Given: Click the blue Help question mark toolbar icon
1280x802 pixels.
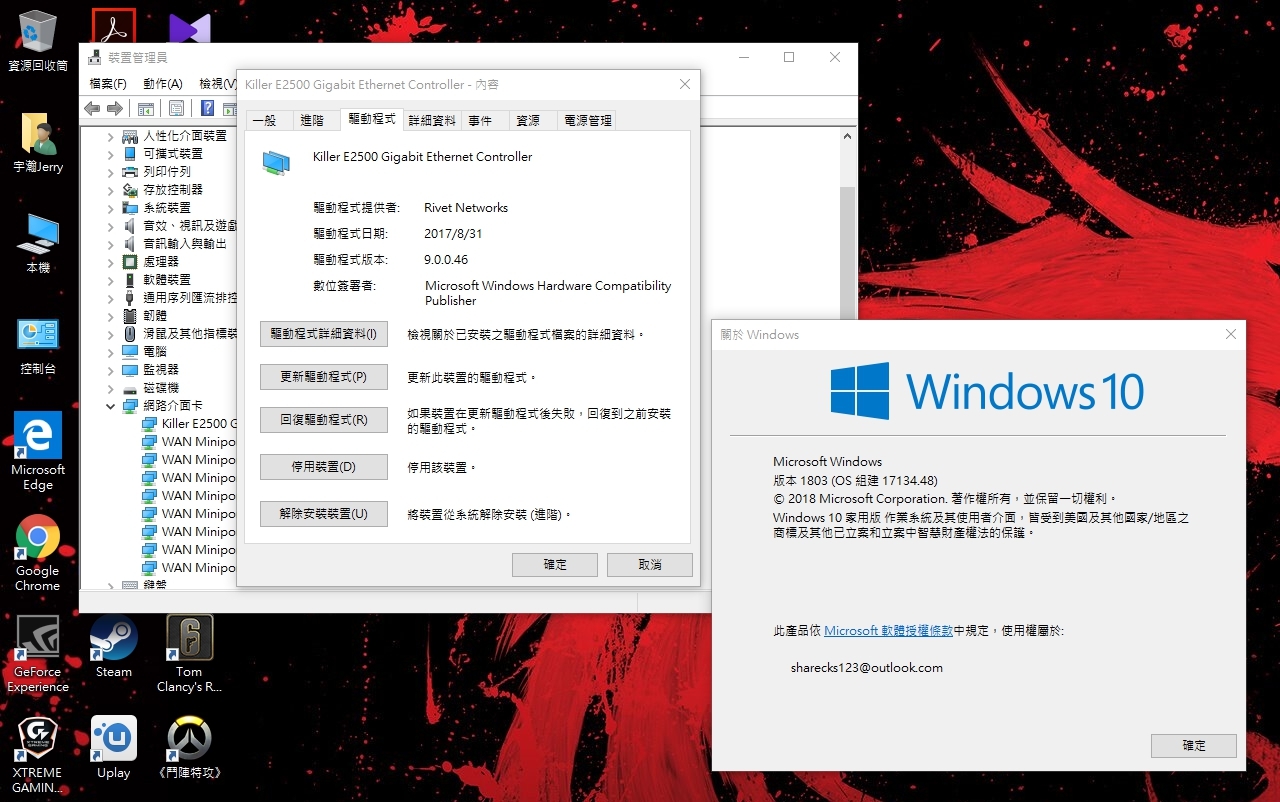Looking at the screenshot, I should coord(207,108).
